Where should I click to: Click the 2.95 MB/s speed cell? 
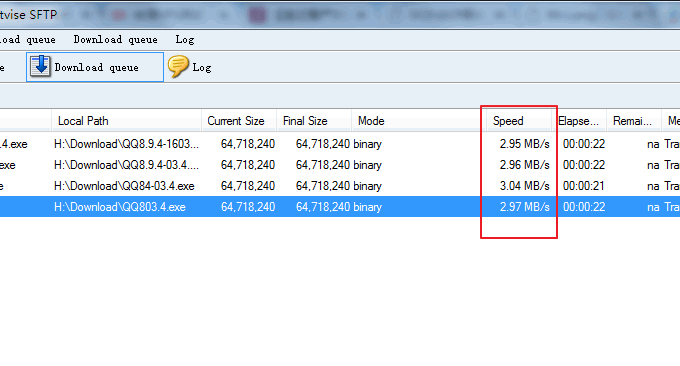pos(524,144)
